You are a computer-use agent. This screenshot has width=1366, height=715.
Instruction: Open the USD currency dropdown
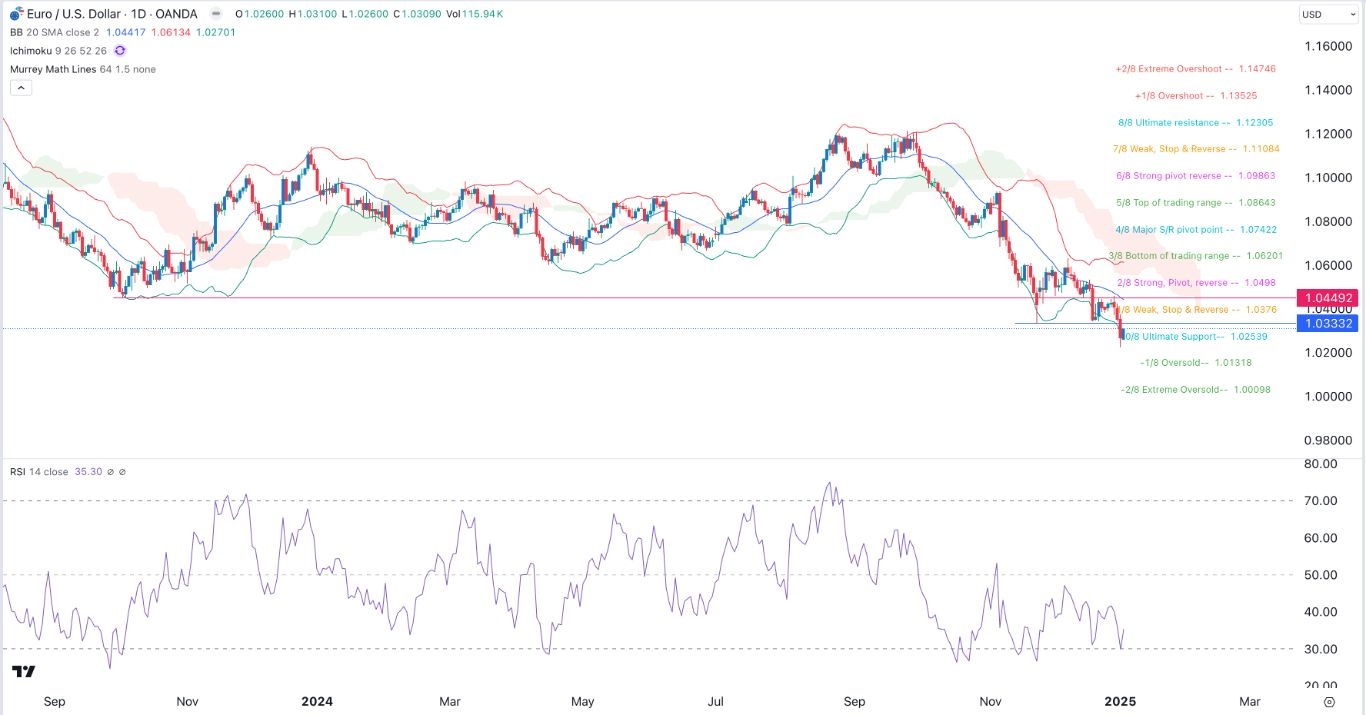[x=1327, y=13]
